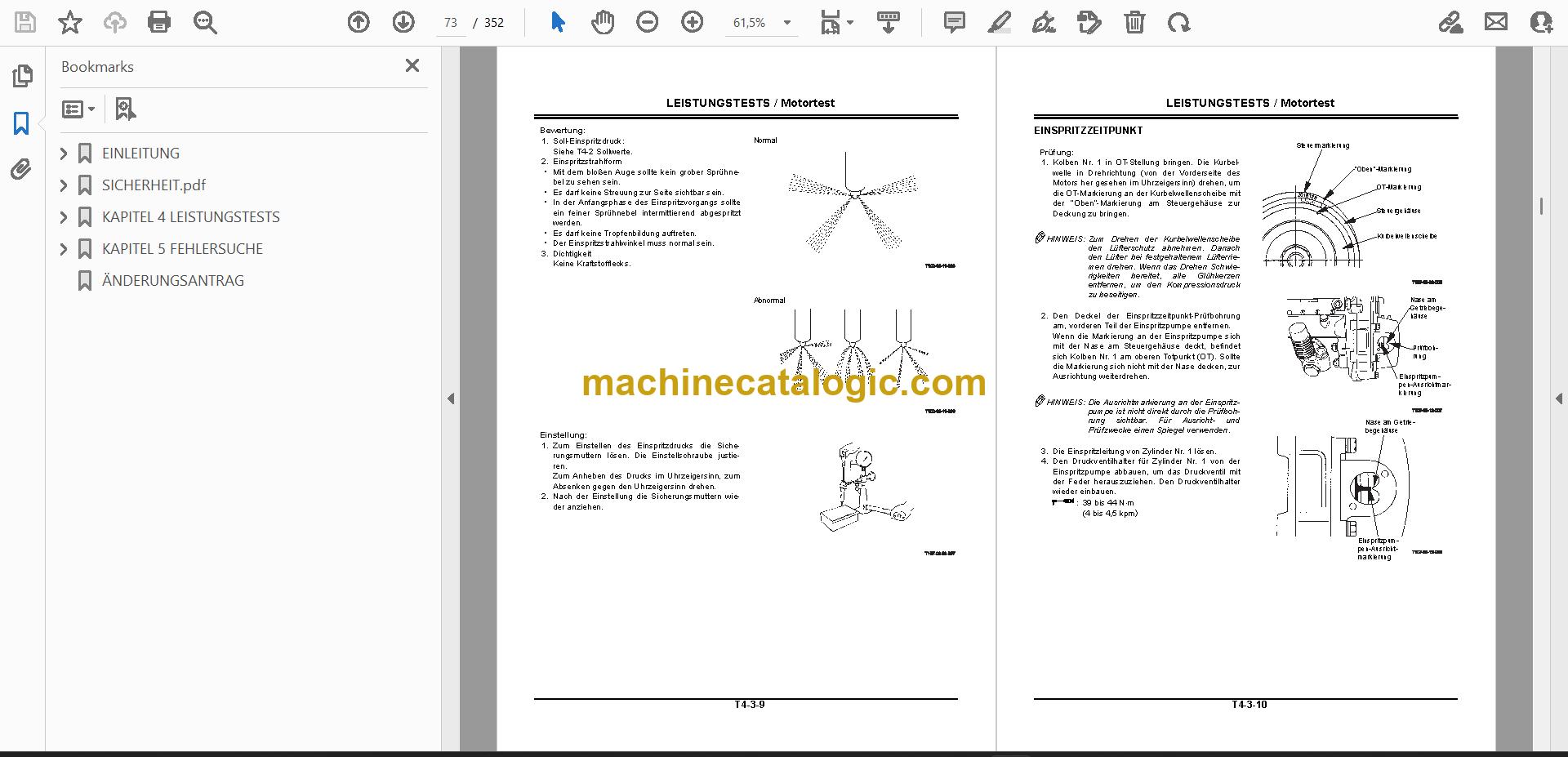The width and height of the screenshot is (1568, 757).
Task: Zoom out using the minus icon
Action: click(648, 22)
